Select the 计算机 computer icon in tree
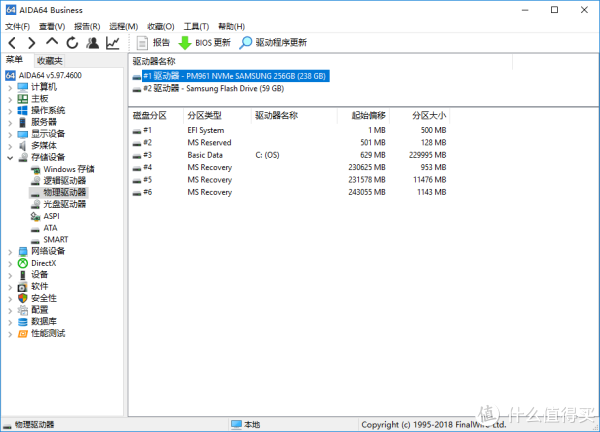Screen dimensions: 600x432 [x=23, y=87]
